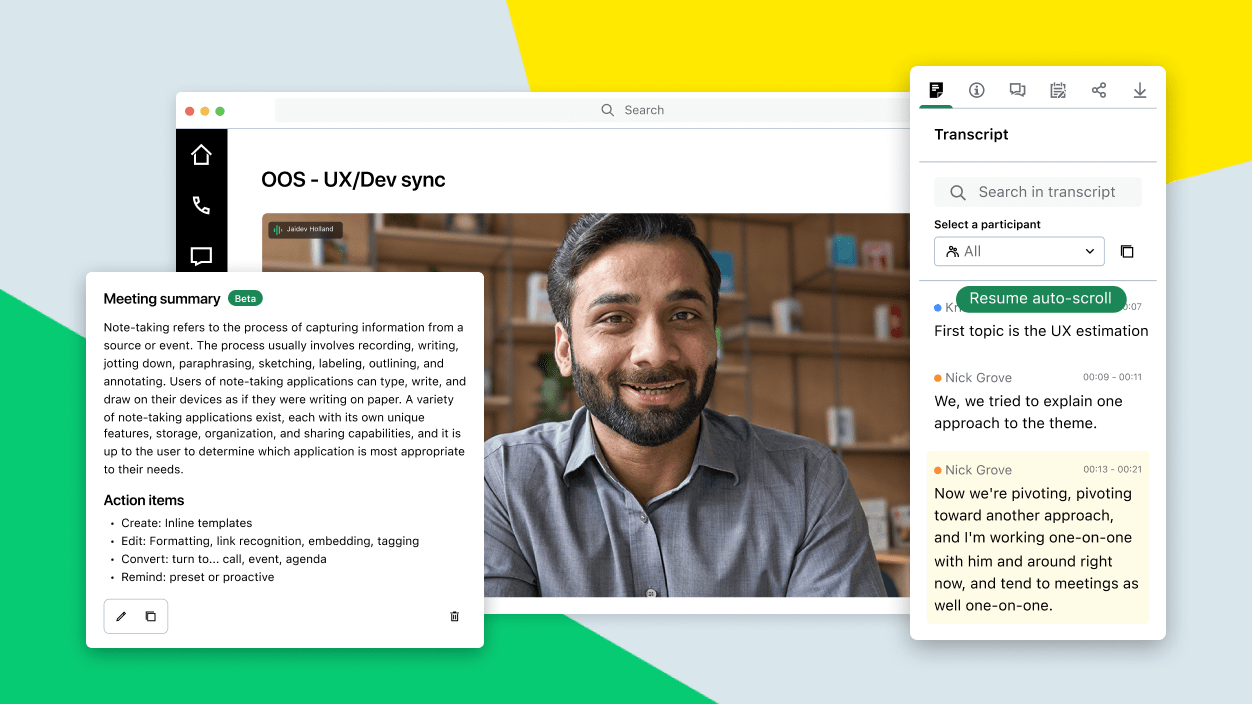1252x704 pixels.
Task: Edit the meeting summary with the pencil icon
Action: click(121, 616)
